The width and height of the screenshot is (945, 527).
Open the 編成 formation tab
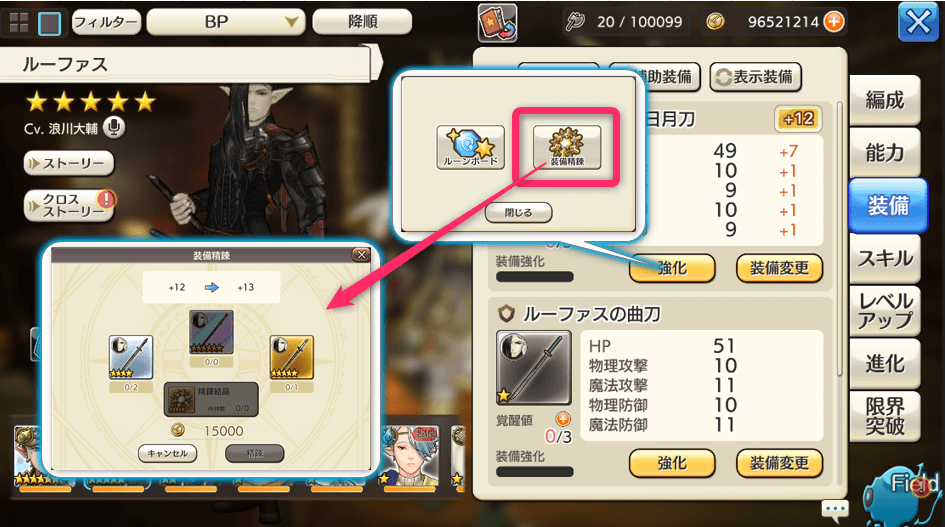pyautogui.click(x=885, y=100)
